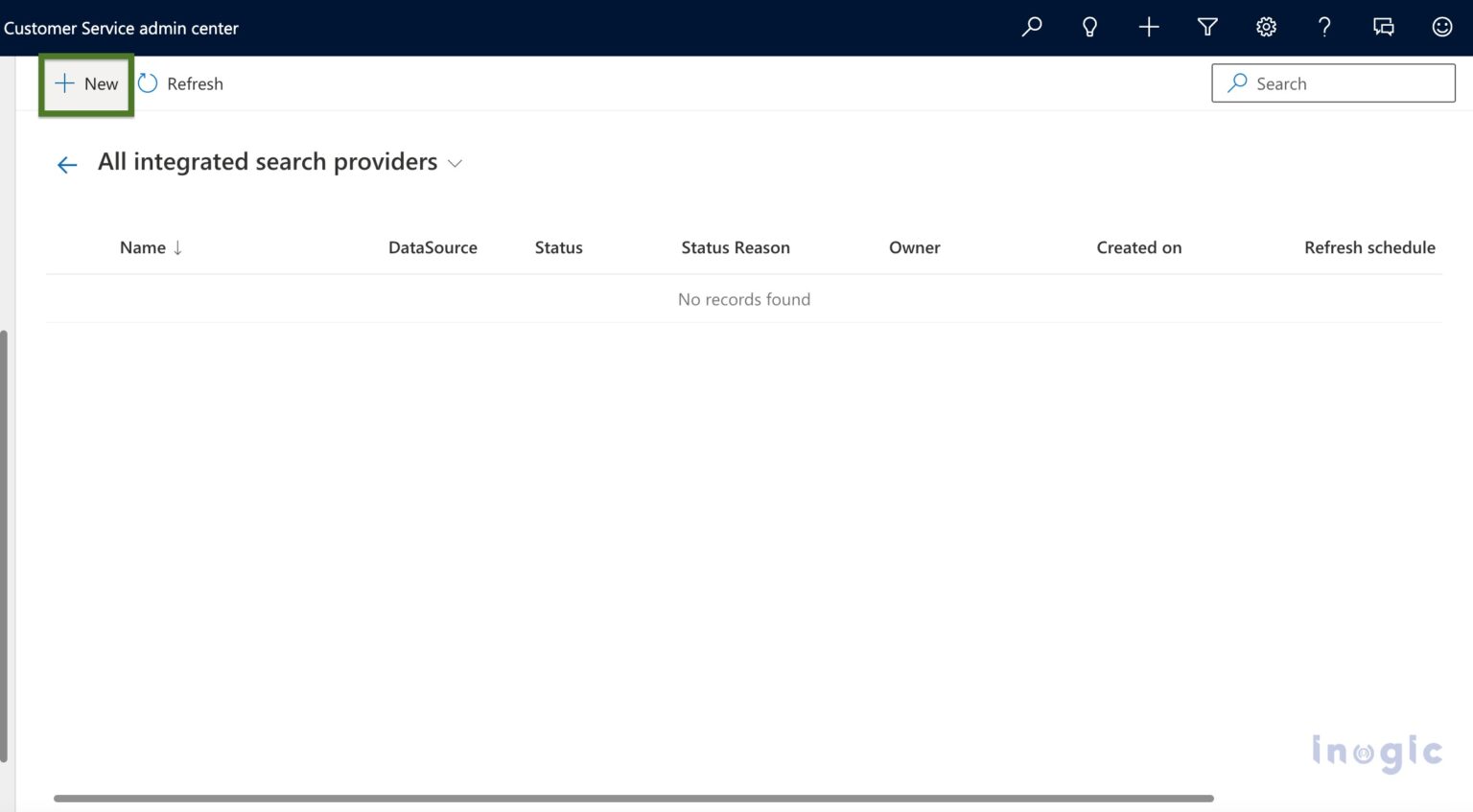Click the magnifier icon inside the search box
1473x812 pixels.
(1237, 83)
